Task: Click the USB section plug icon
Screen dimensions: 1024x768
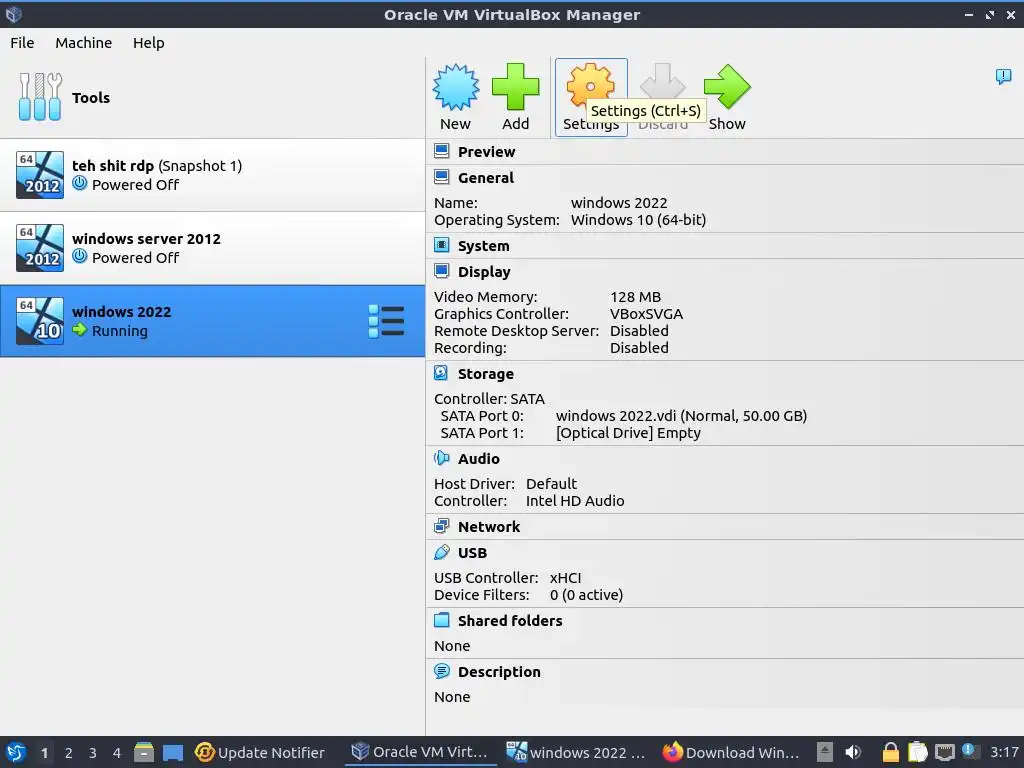Action: point(441,552)
